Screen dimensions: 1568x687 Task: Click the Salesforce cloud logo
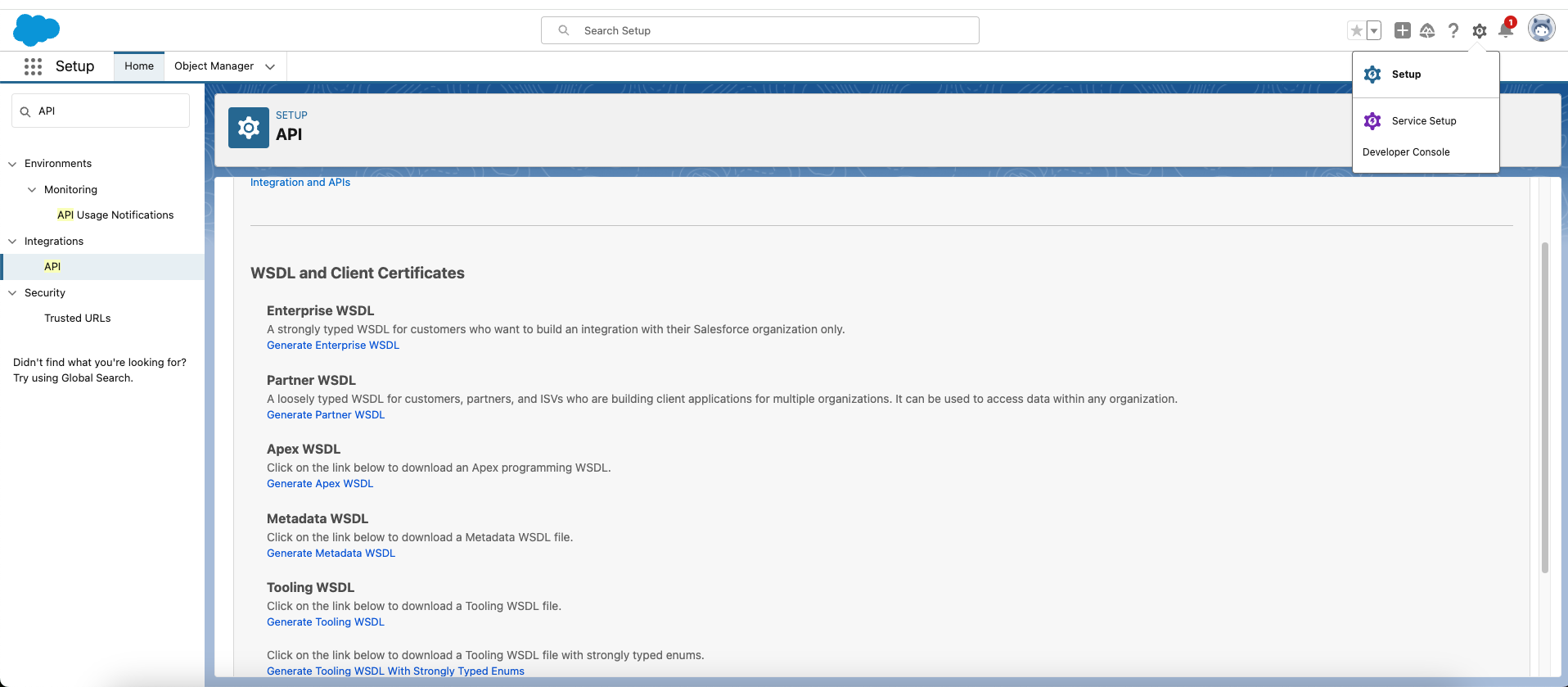click(x=36, y=30)
